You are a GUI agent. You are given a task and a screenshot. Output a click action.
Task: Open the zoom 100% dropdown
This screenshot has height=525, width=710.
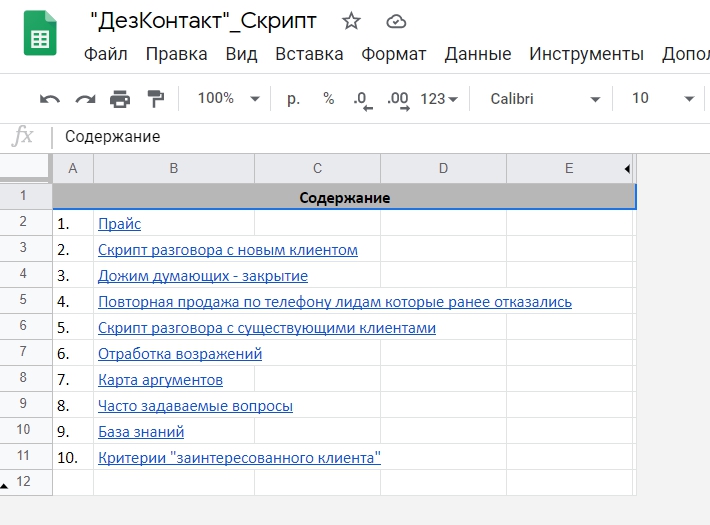[228, 98]
